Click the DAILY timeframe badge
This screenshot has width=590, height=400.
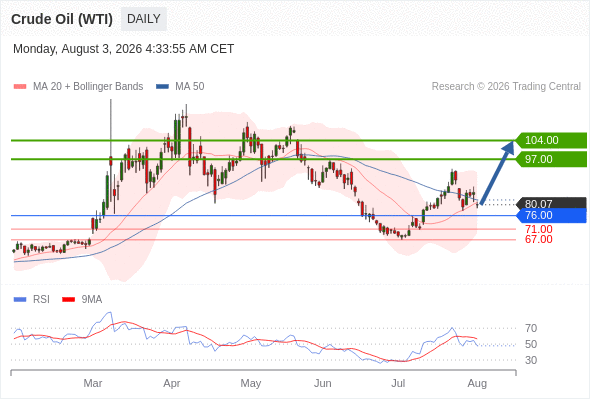click(x=144, y=19)
